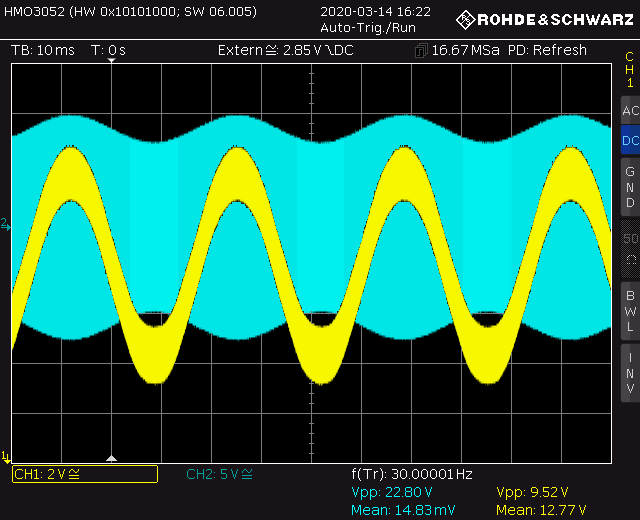Click the trigger time marker at bottom
Viewport: 640px width, 520px height.
pos(112,458)
